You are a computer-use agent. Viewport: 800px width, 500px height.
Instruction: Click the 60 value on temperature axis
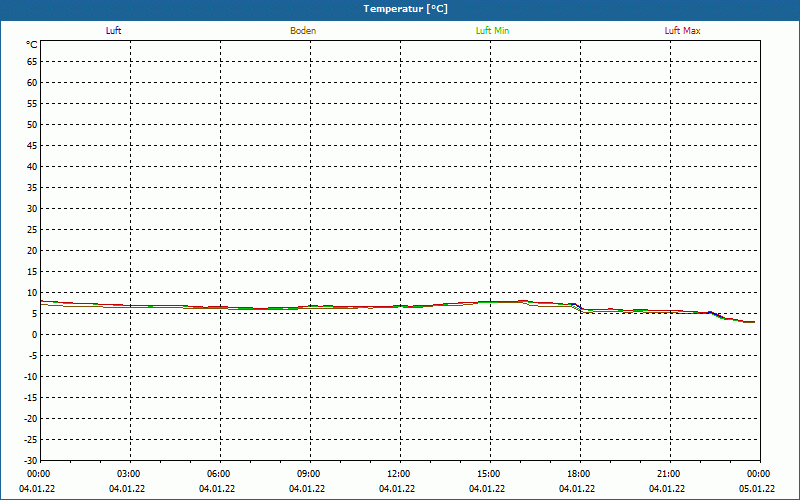tap(32, 83)
